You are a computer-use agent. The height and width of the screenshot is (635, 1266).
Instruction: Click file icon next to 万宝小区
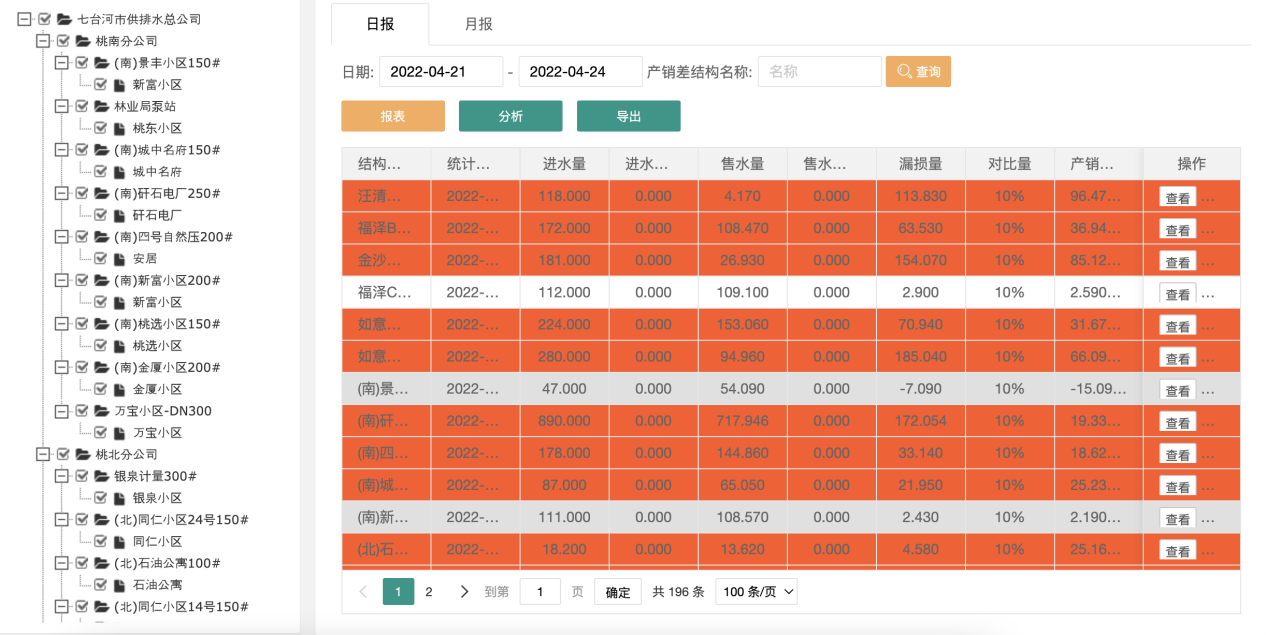pos(119,433)
